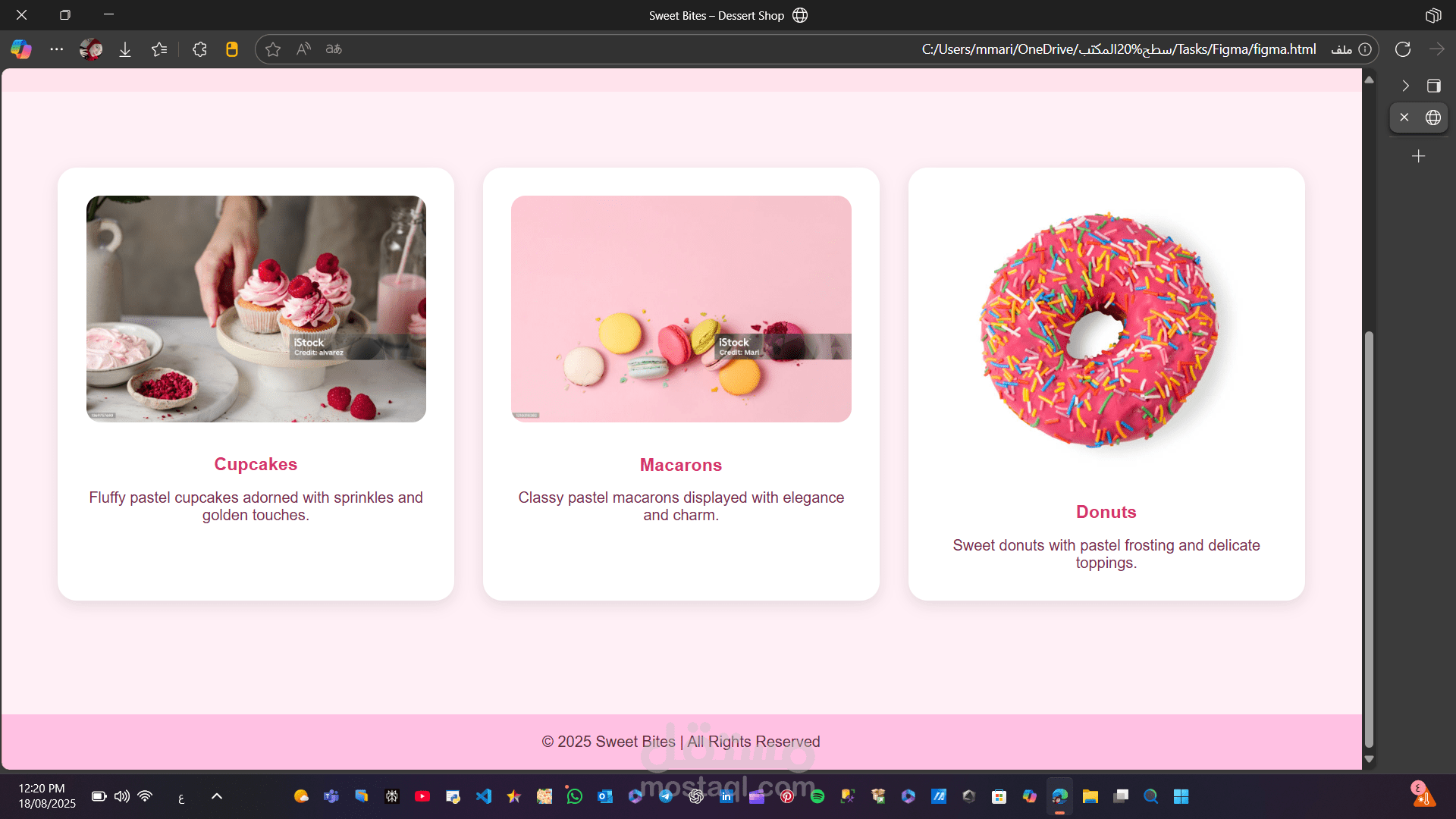The image size is (1456, 819).
Task: Click the address bar URL
Action: (1119, 49)
